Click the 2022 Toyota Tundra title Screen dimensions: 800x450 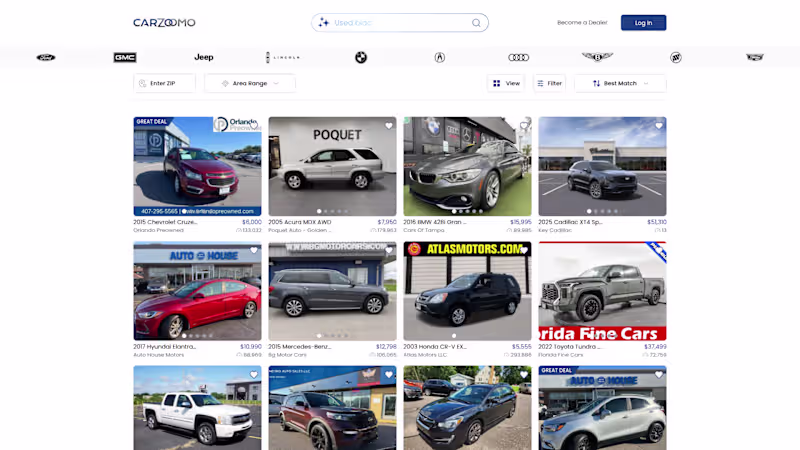(570, 346)
